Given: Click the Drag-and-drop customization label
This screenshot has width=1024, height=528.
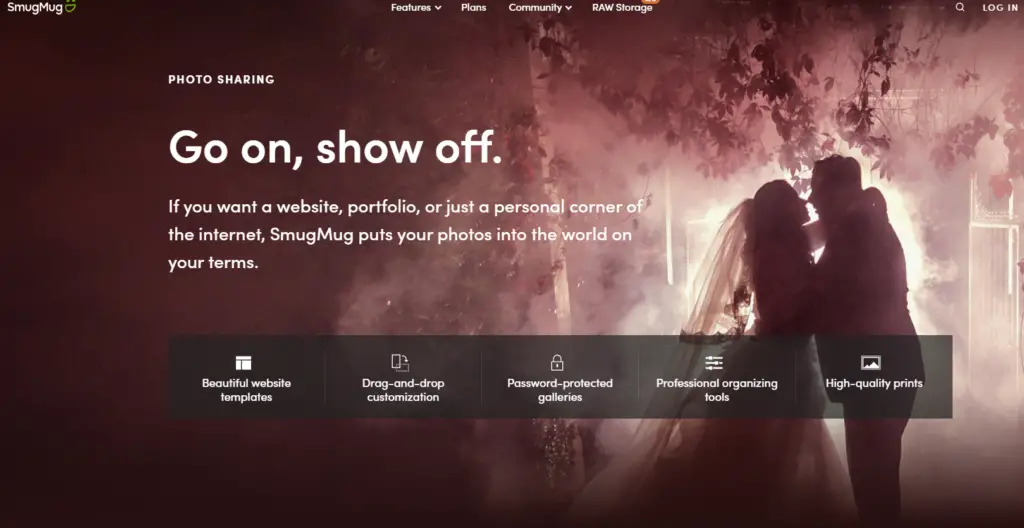Looking at the screenshot, I should click(403, 390).
